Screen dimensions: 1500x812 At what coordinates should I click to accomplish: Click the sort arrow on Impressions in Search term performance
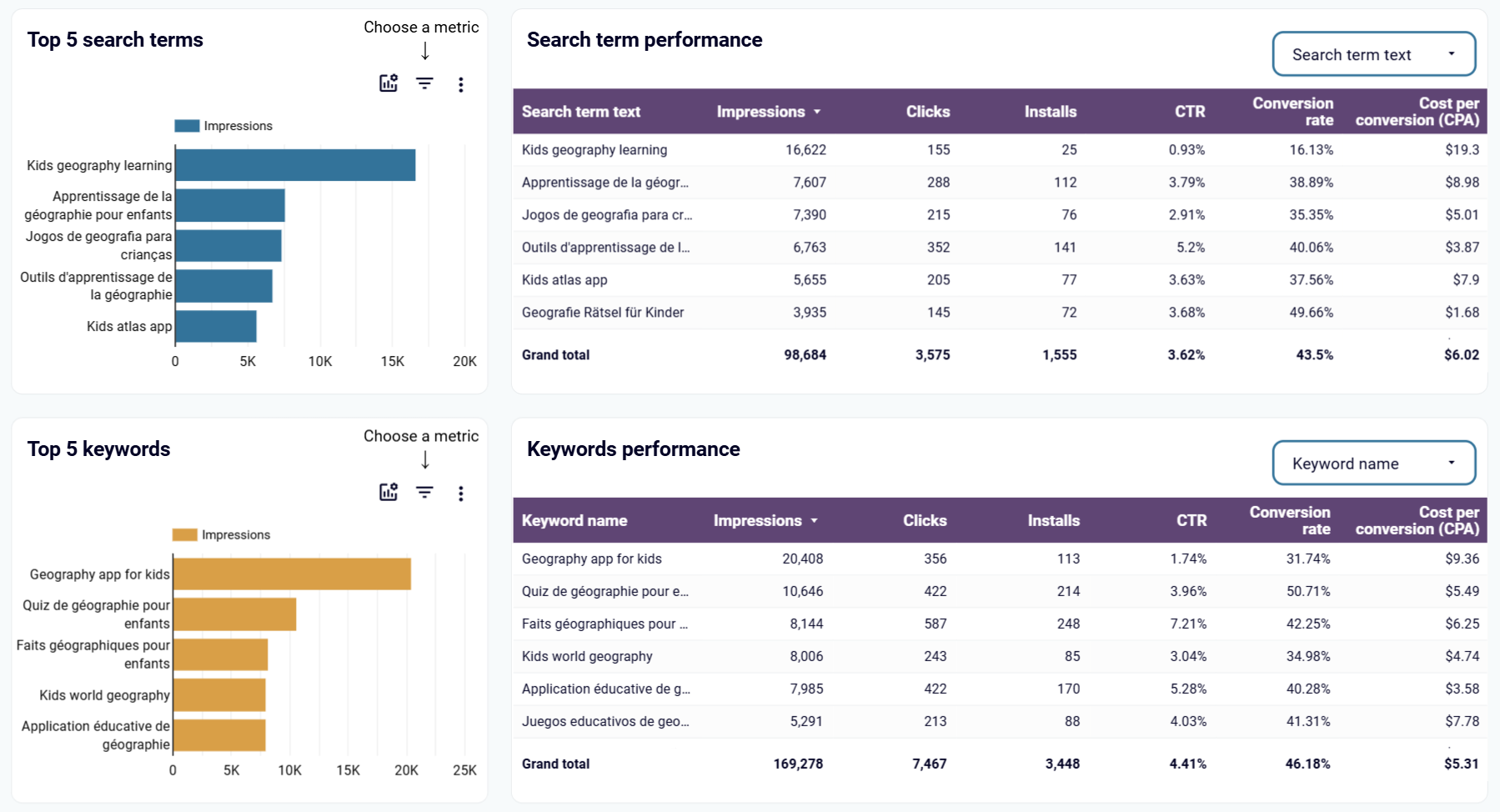point(818,111)
